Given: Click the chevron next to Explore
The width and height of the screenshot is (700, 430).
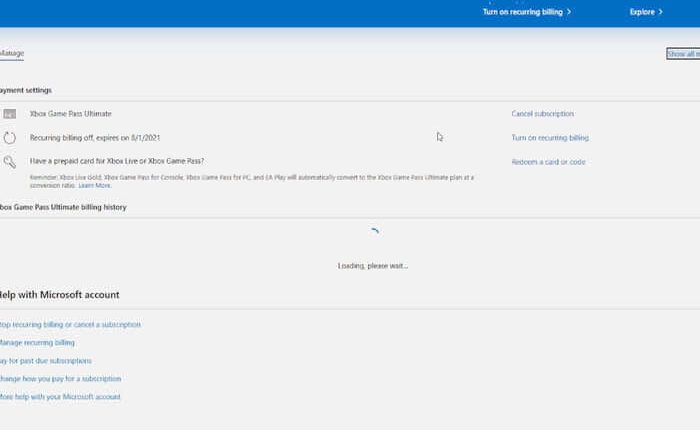Looking at the screenshot, I should tap(660, 12).
